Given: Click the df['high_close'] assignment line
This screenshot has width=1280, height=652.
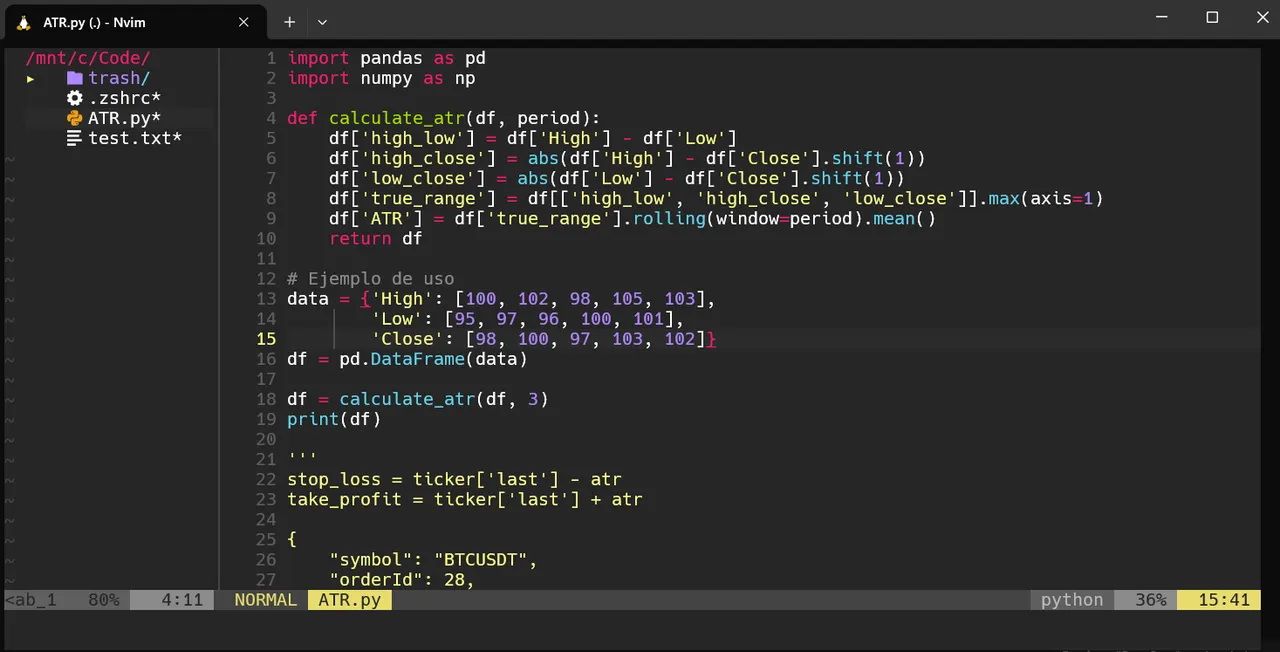Looking at the screenshot, I should point(627,158).
